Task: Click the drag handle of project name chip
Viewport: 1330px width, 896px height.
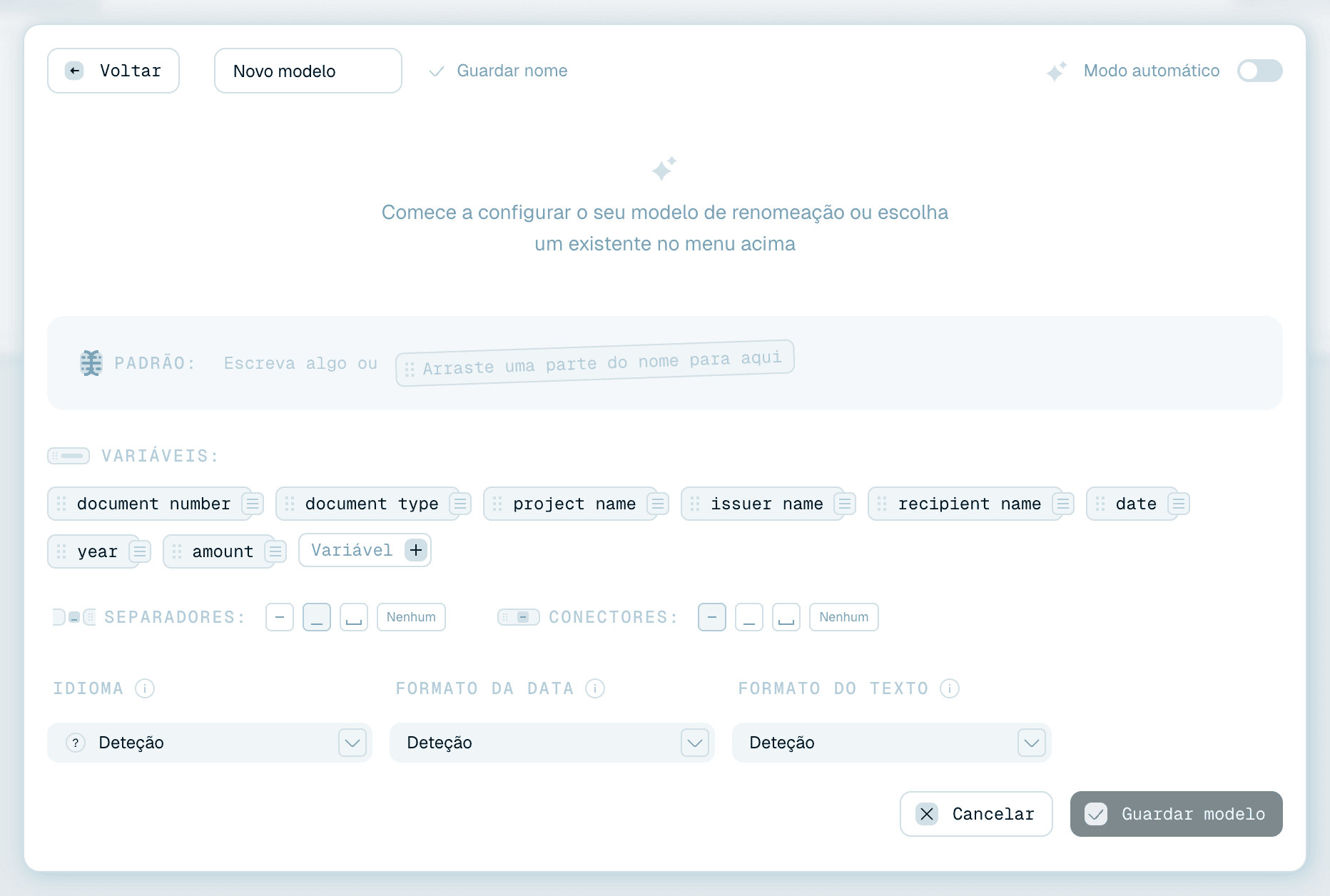Action: tap(497, 504)
